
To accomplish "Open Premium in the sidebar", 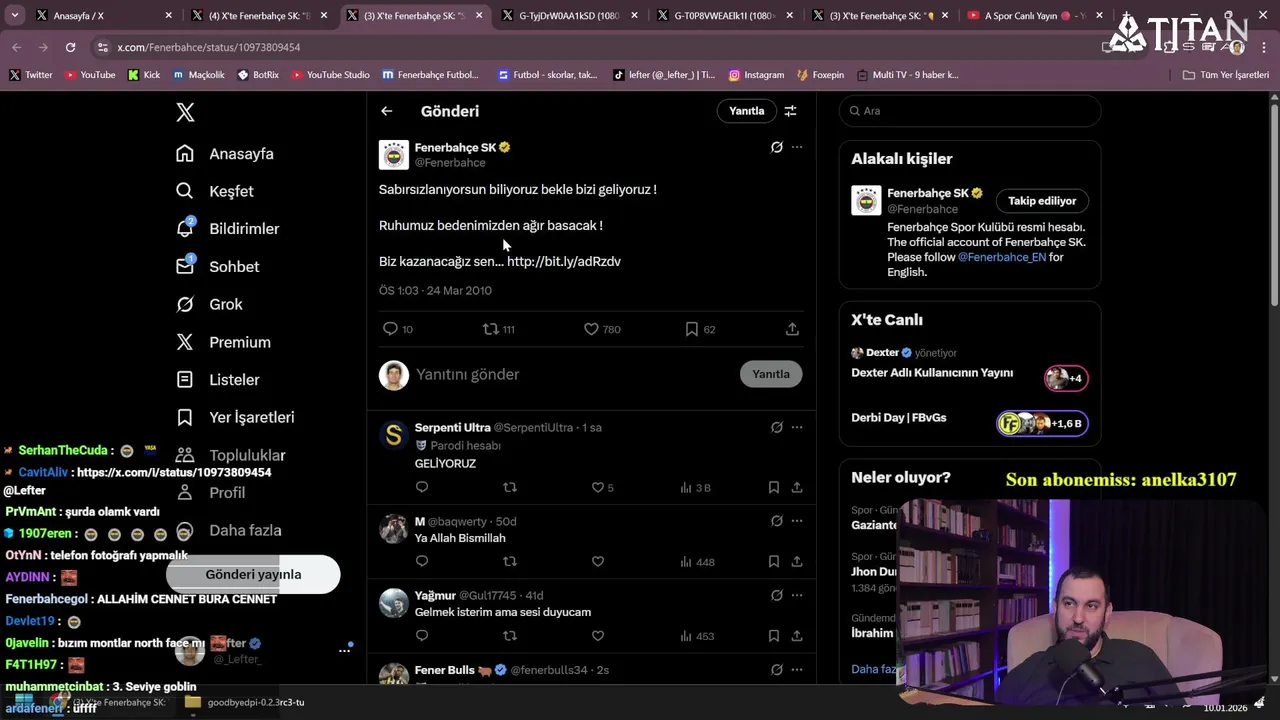I will pyautogui.click(x=223, y=342).
